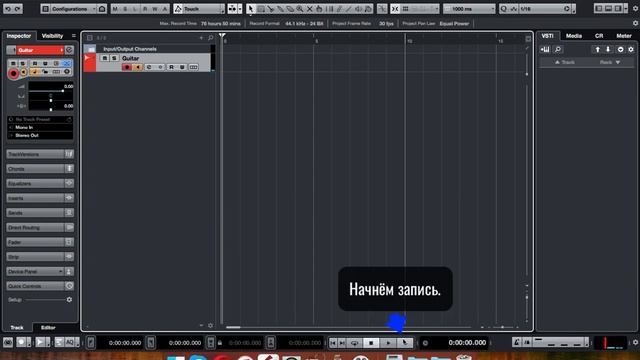
Task: Toggle Inspector red Record Enable button
Action: [13, 74]
